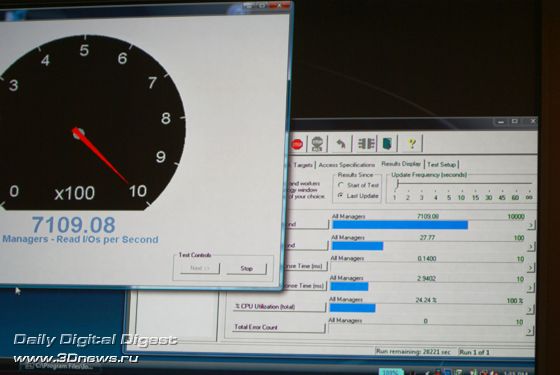Screen dimensions: 560x375
Task: Click the blue bar in the 24.24 % row
Action: pyautogui.click(x=352, y=308)
